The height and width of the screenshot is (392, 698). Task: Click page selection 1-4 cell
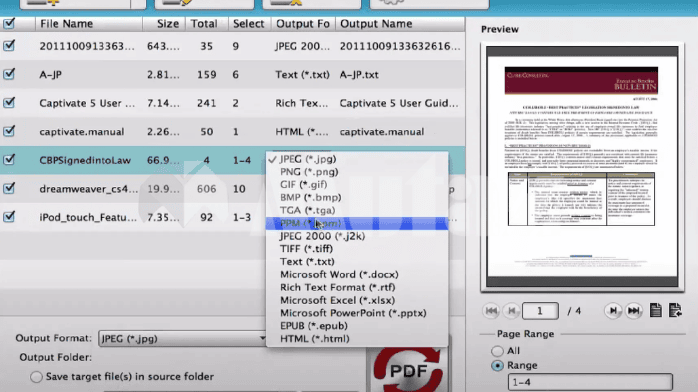tap(242, 160)
